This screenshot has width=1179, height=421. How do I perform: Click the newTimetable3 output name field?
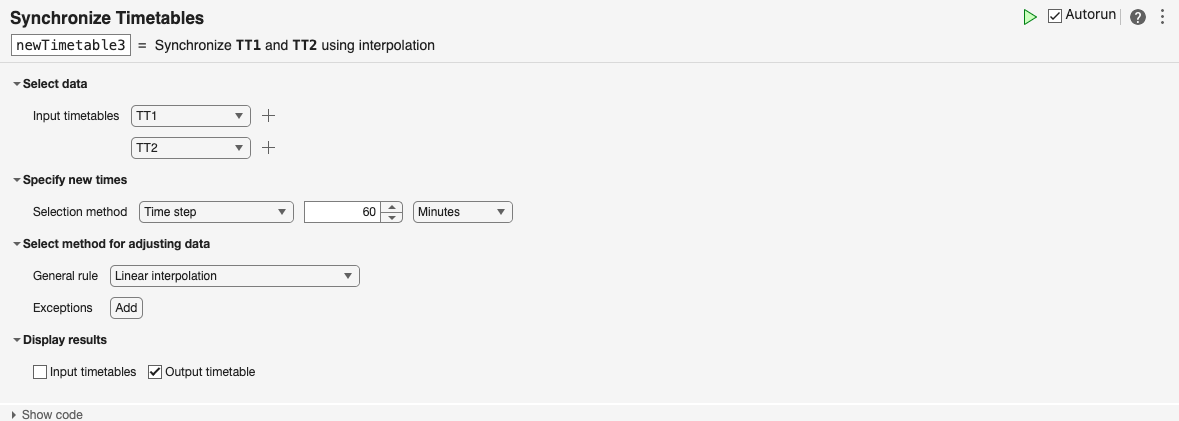point(71,45)
